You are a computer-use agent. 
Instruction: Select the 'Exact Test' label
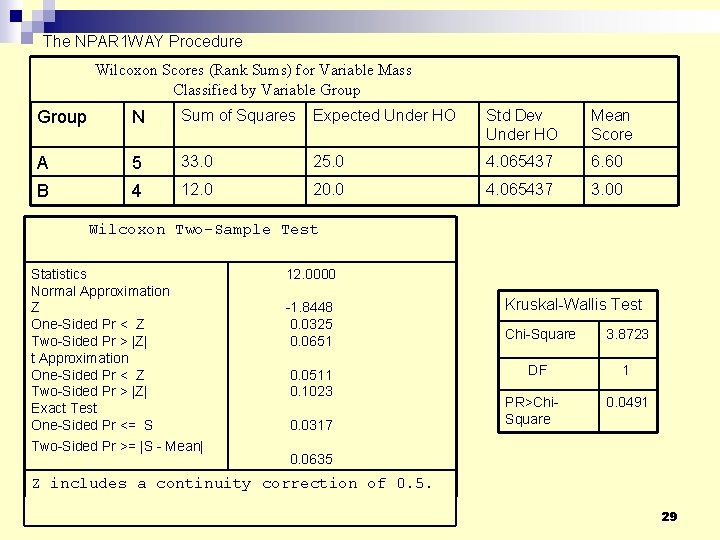[x=64, y=408]
